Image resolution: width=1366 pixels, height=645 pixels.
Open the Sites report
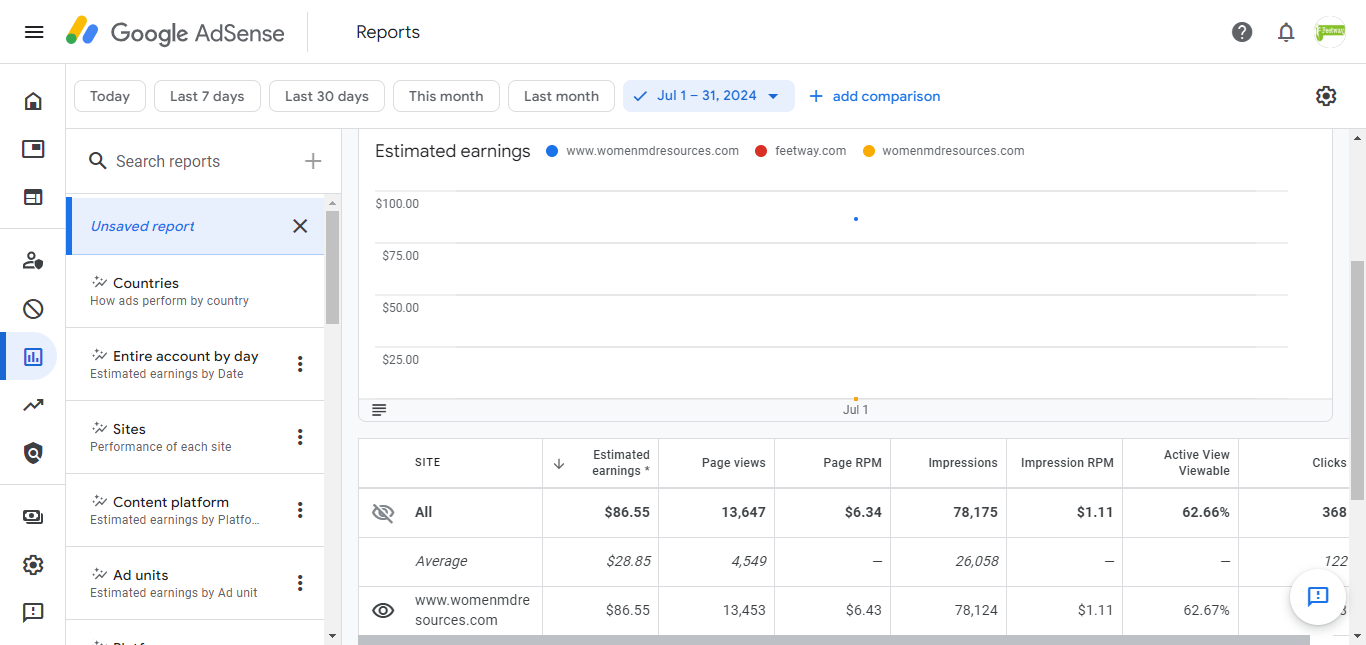click(195, 437)
